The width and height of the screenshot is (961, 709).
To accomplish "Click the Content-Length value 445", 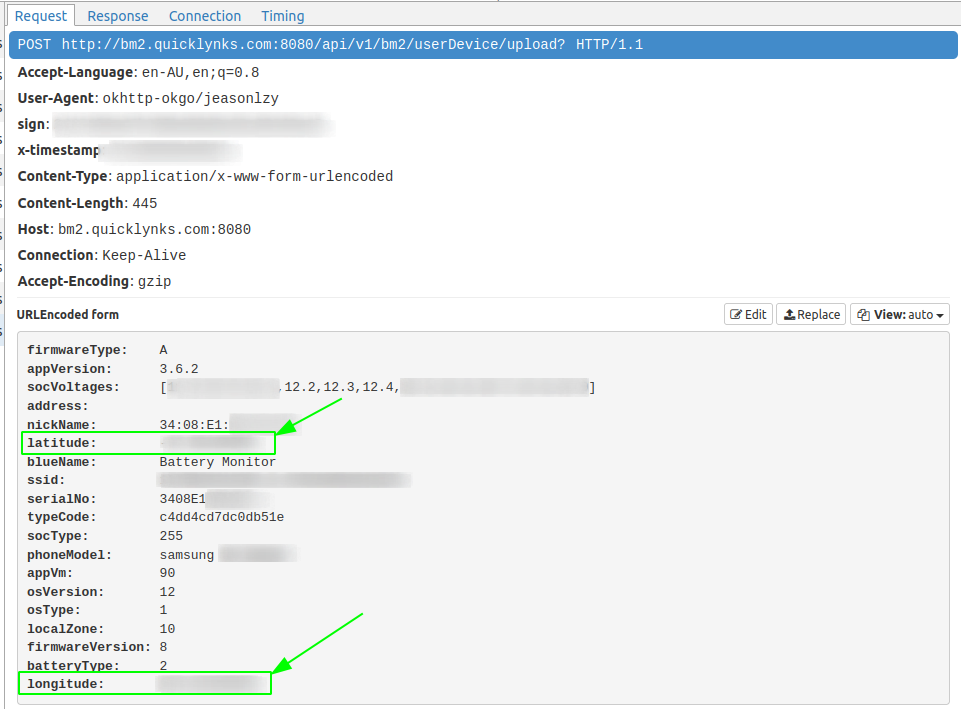I will pyautogui.click(x=144, y=203).
